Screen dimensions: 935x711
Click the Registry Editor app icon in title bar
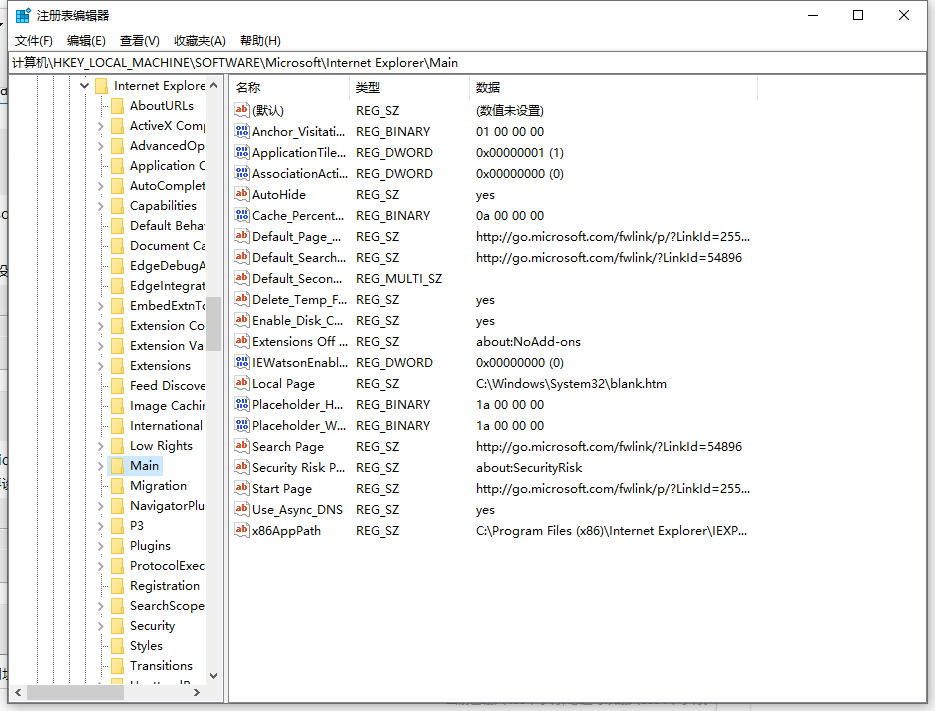(22, 15)
